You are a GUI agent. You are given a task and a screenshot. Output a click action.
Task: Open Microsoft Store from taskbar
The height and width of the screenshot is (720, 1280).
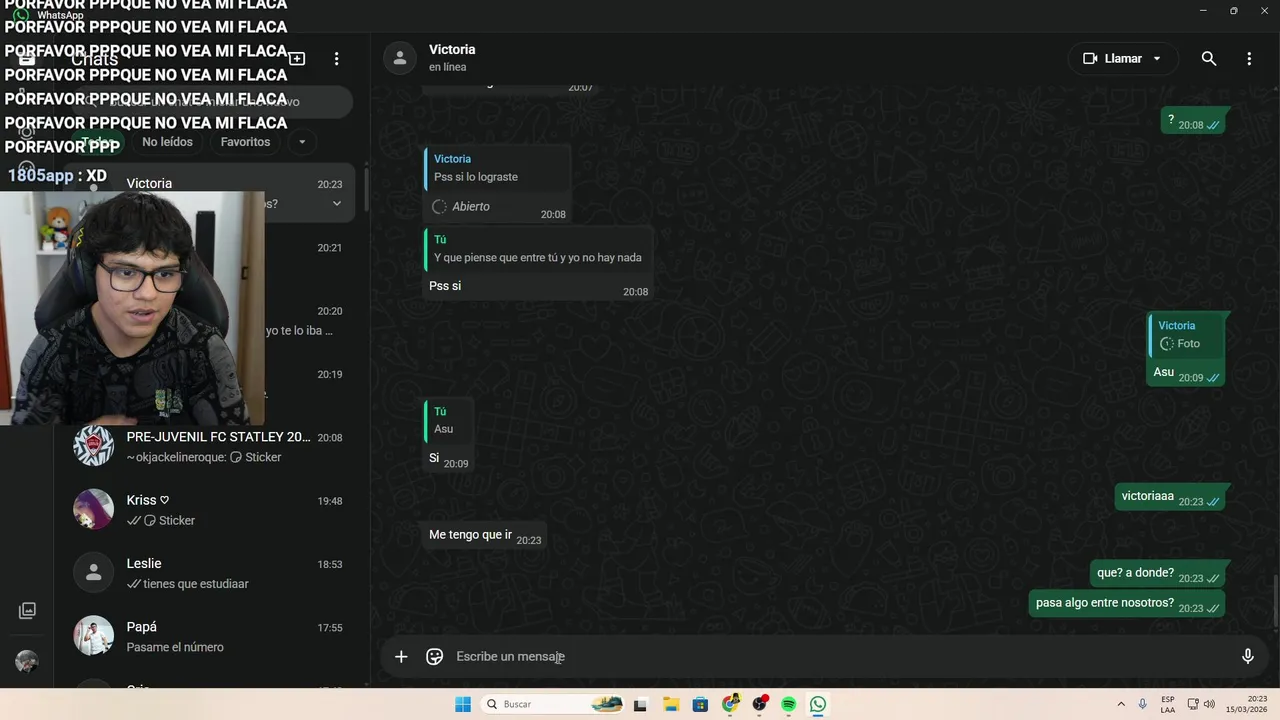tap(700, 704)
